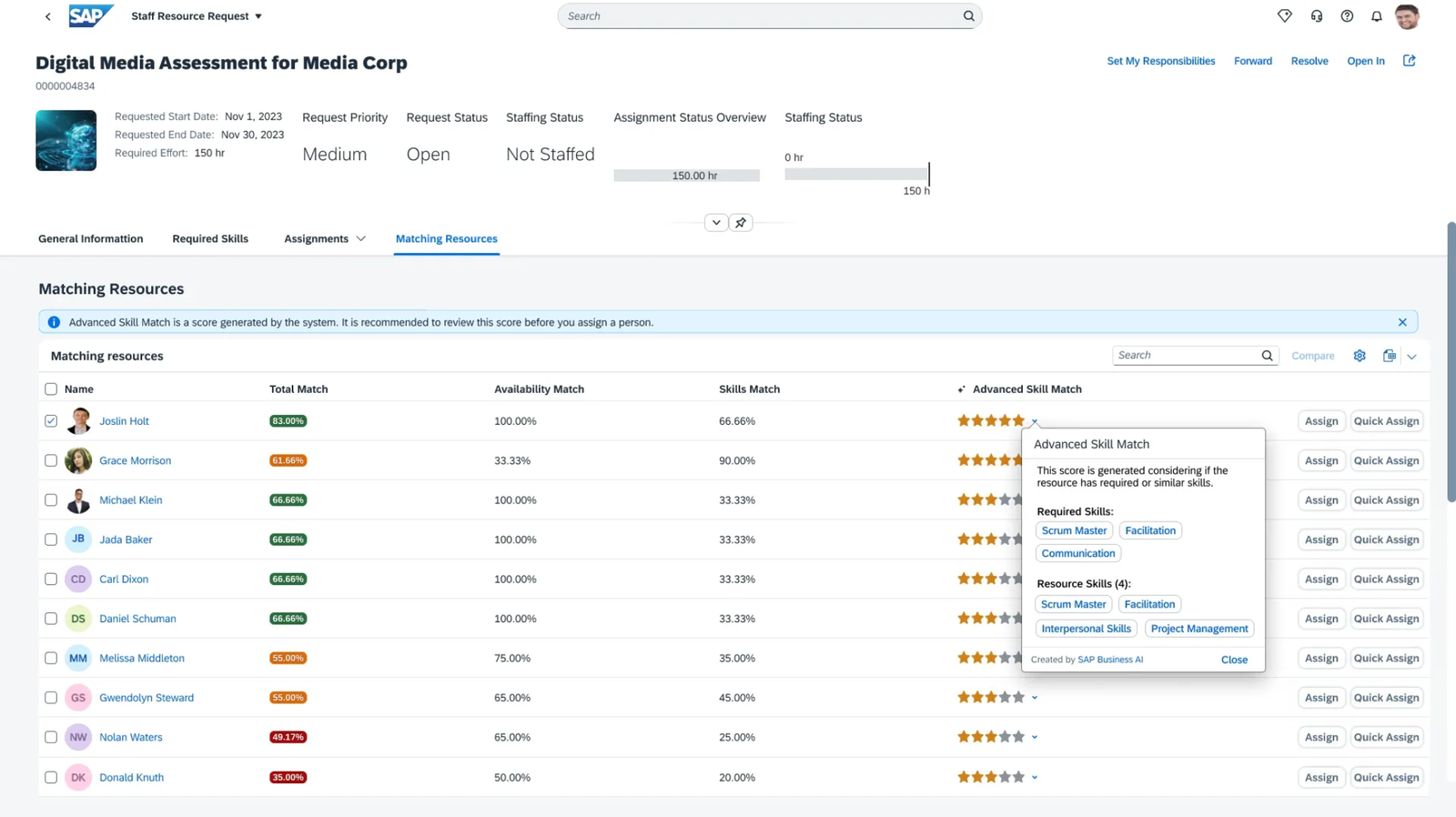Switch to the Required Skills tab
This screenshot has height=817, width=1456.
(x=210, y=239)
